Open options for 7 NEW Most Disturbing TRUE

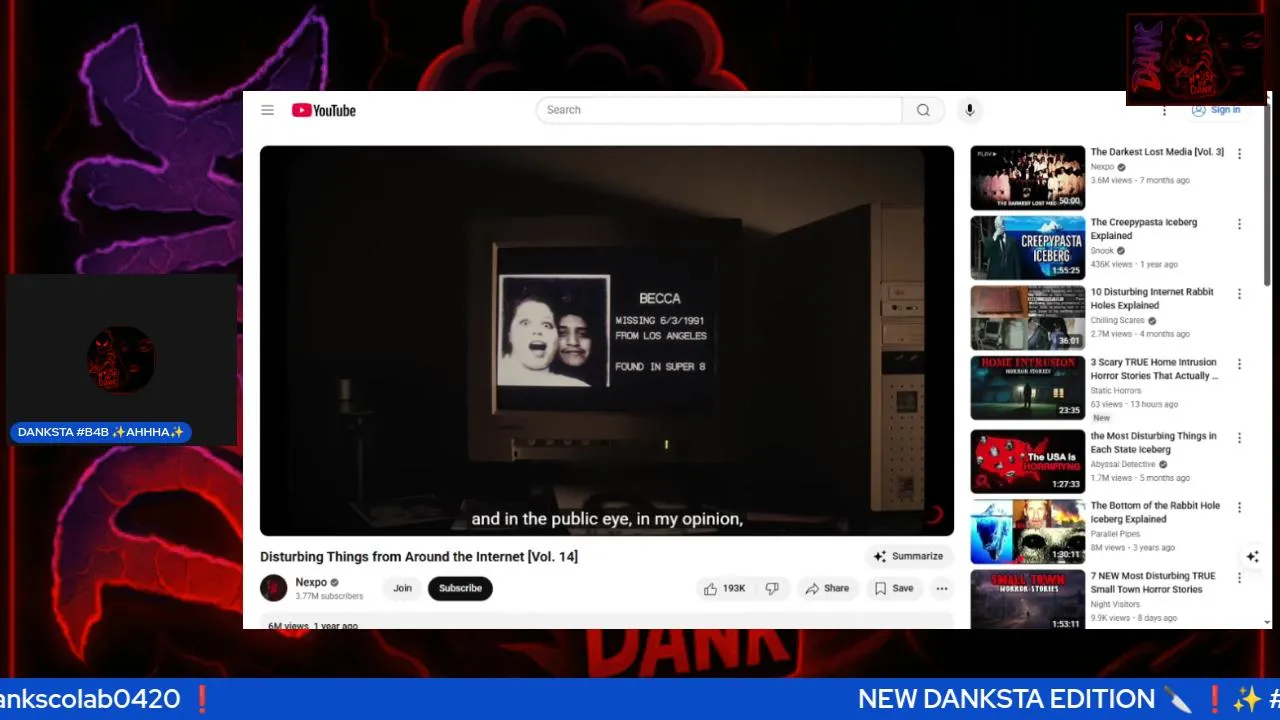point(1239,578)
